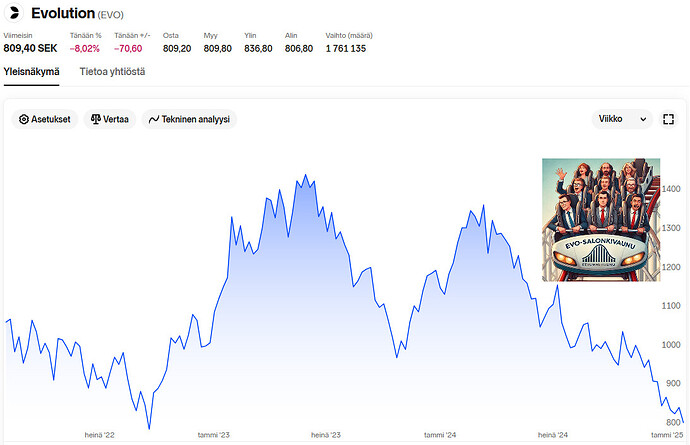Click the Evolution company logo icon
This screenshot has height=445, width=690.
click(x=15, y=13)
